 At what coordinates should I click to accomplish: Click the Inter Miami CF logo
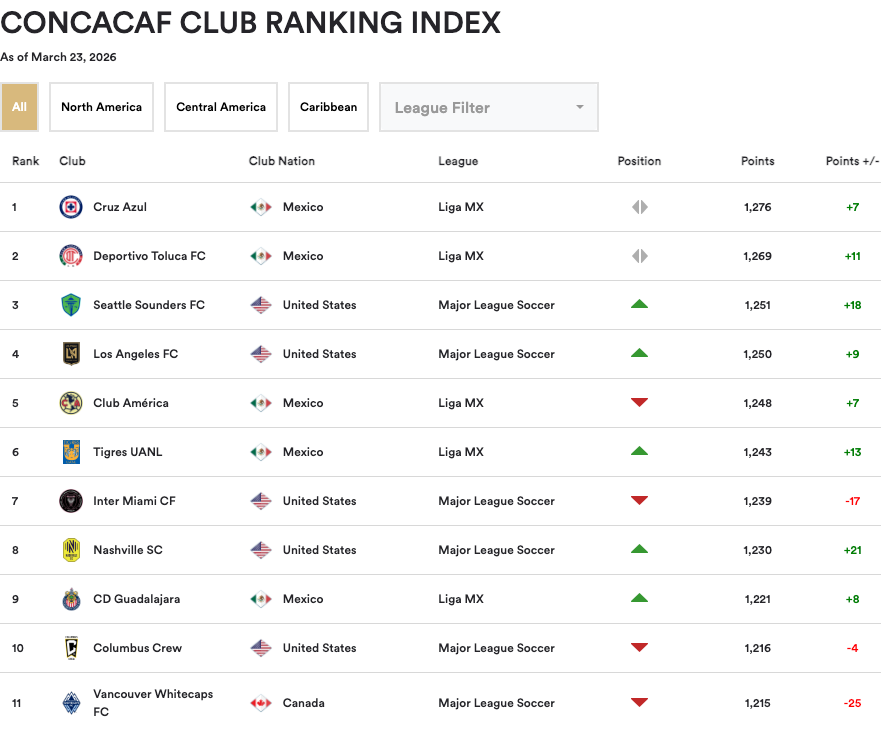pos(70,501)
